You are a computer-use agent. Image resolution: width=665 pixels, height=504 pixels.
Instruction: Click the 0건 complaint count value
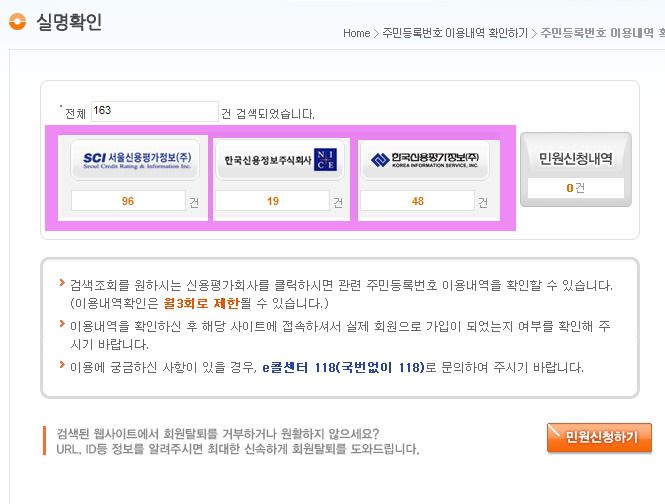click(x=576, y=188)
